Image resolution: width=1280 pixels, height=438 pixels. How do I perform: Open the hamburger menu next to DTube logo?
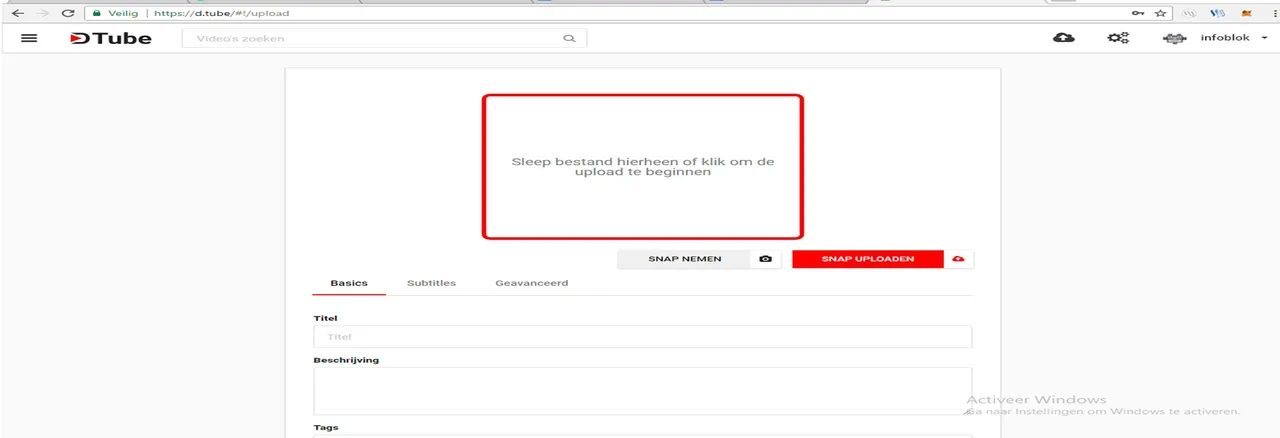point(29,38)
